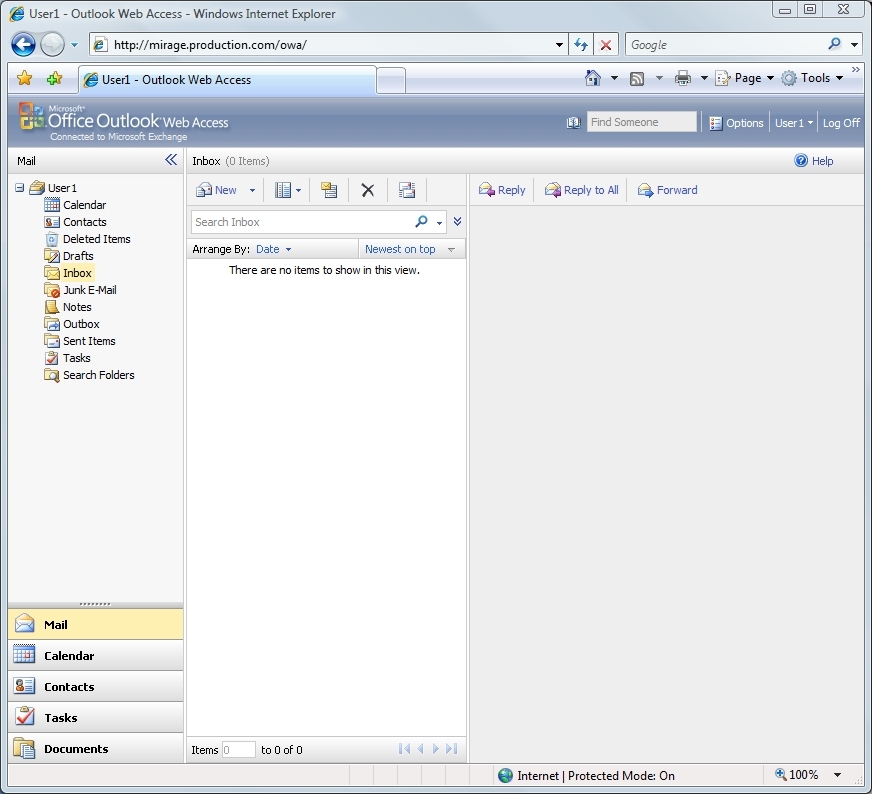The width and height of the screenshot is (872, 794).
Task: Open the Deleted Items folder
Action: pyautogui.click(x=96, y=239)
